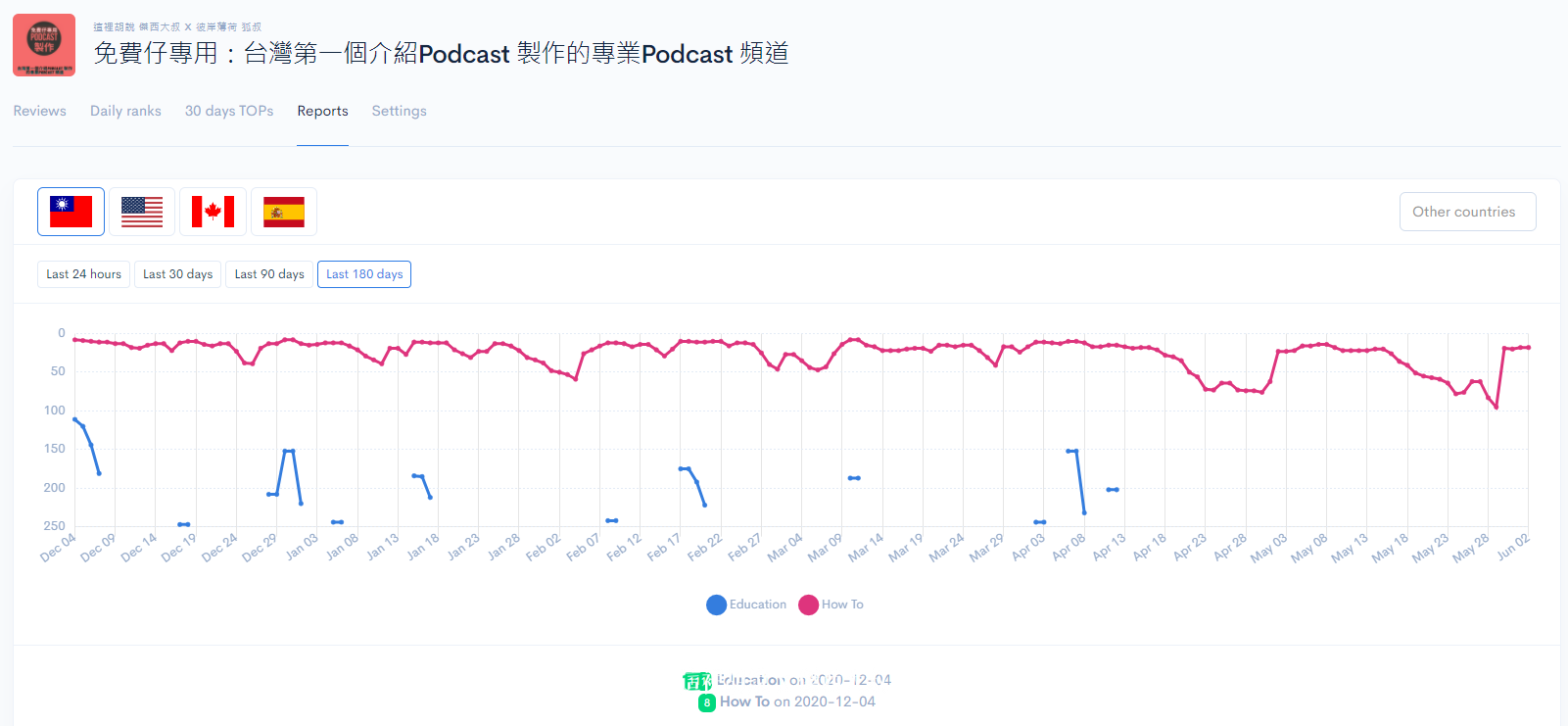Screen dimensions: 1568x726
Task: Select the Spain flag country
Action: pos(284,212)
